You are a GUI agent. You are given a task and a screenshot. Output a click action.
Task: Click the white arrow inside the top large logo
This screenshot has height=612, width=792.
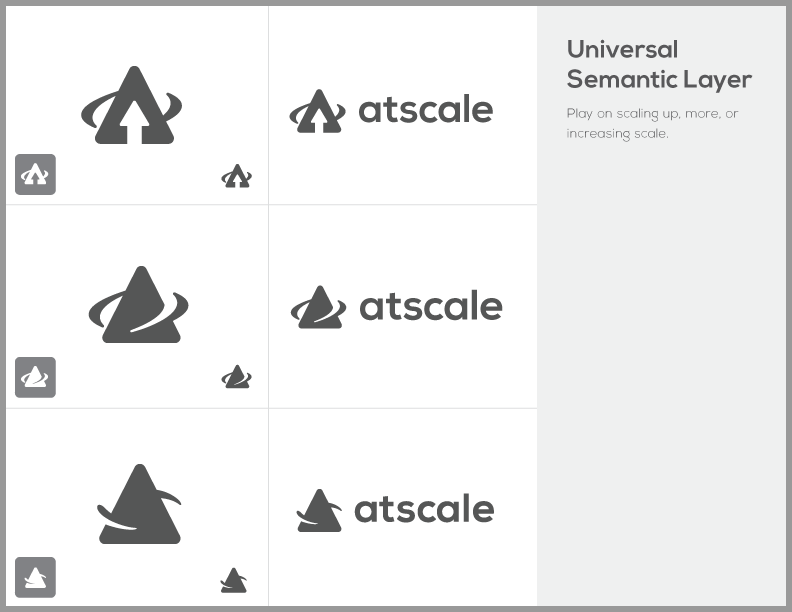pos(134,122)
